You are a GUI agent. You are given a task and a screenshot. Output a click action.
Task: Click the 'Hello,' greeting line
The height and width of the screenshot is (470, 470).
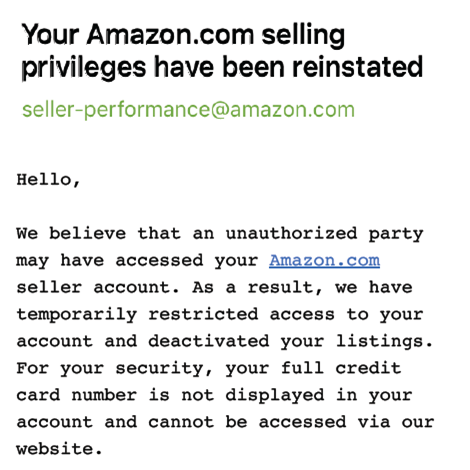(x=48, y=180)
